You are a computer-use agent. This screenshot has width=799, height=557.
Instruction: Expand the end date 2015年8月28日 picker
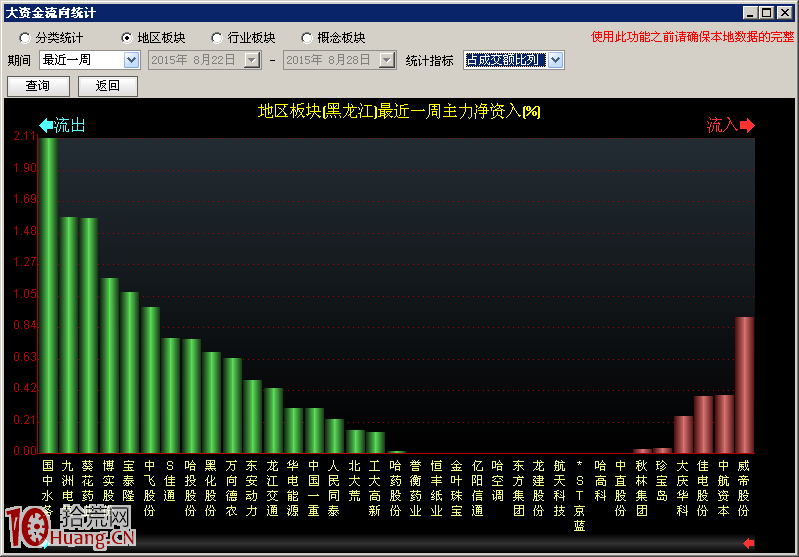[387, 60]
